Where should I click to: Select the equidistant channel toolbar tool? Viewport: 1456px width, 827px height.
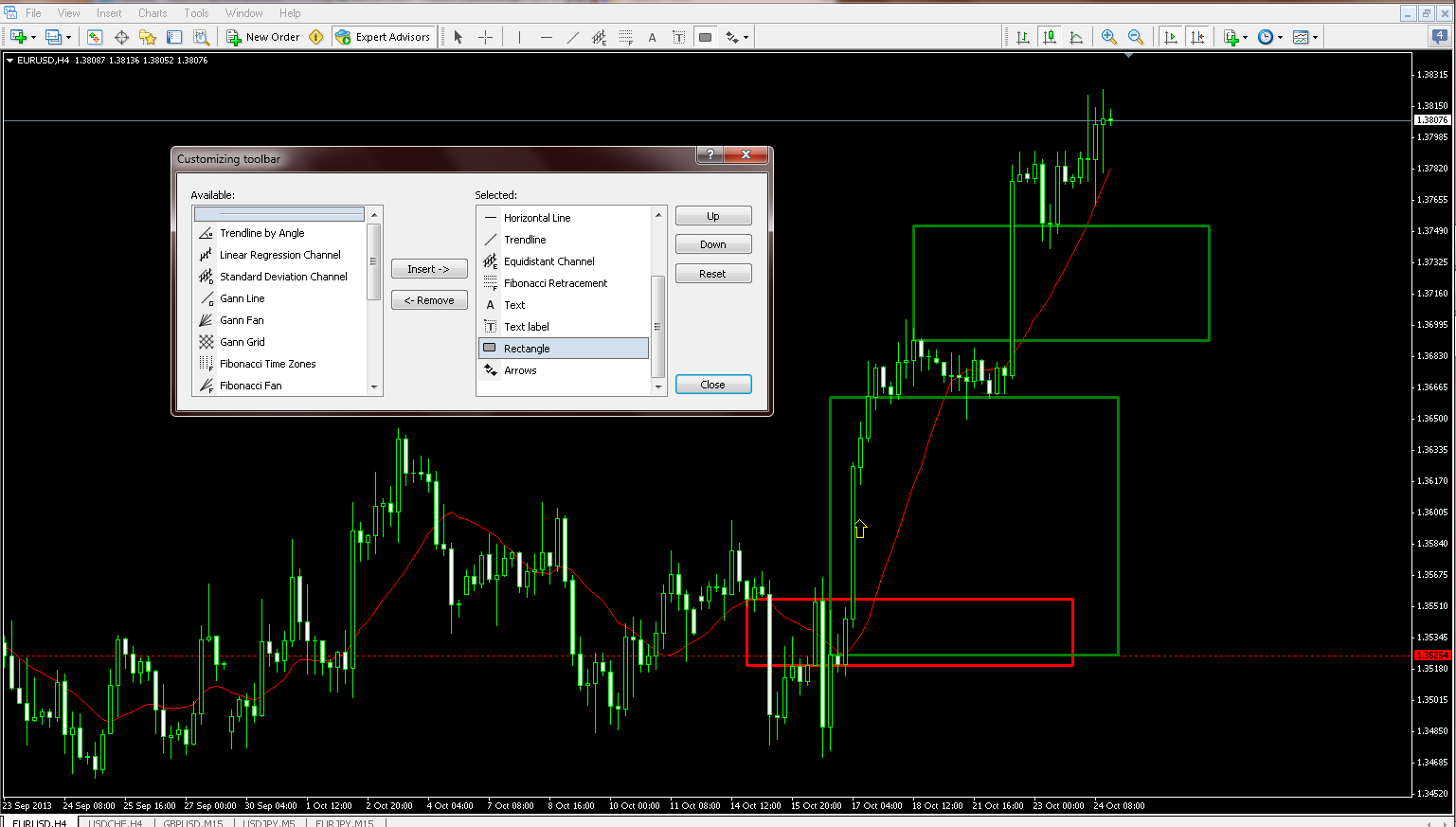pyautogui.click(x=599, y=37)
